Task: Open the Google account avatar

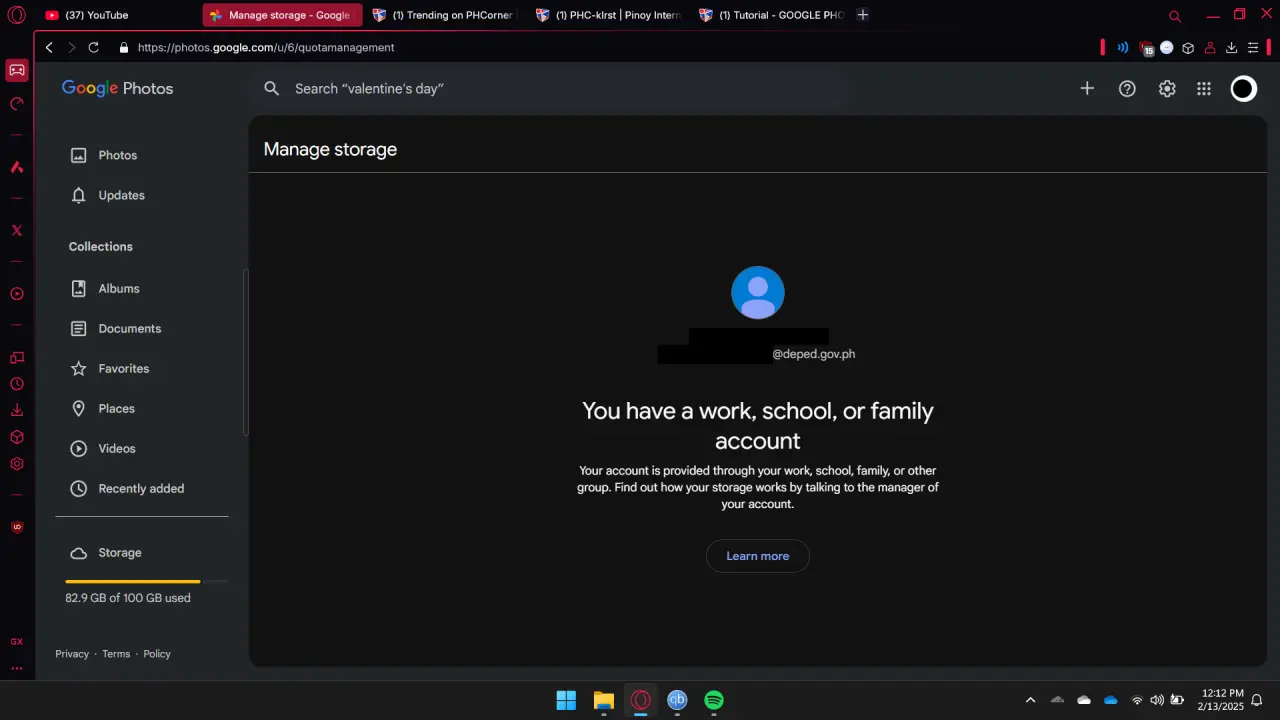Action: point(1243,89)
